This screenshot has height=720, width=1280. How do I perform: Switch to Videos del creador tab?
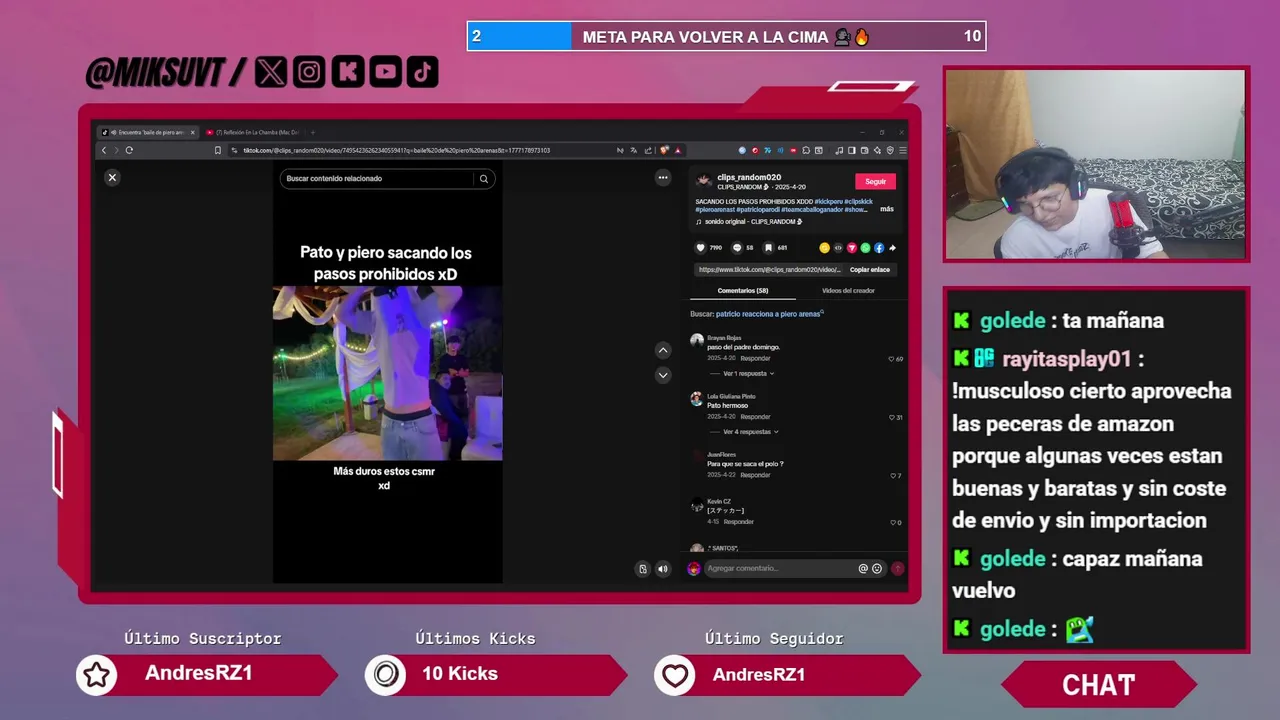click(x=848, y=290)
